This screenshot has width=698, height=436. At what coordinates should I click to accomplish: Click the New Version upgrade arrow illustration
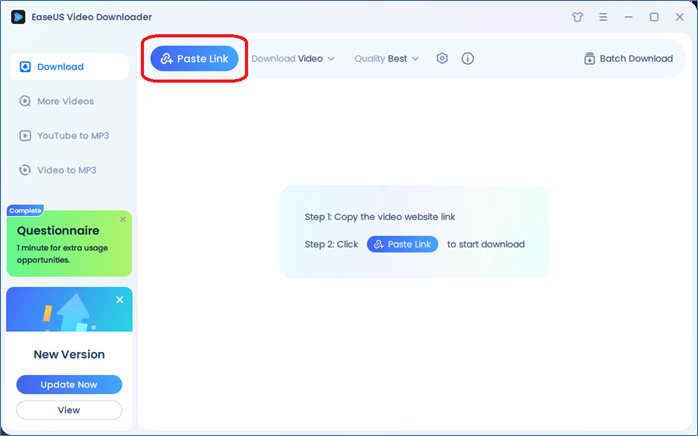[x=71, y=312]
